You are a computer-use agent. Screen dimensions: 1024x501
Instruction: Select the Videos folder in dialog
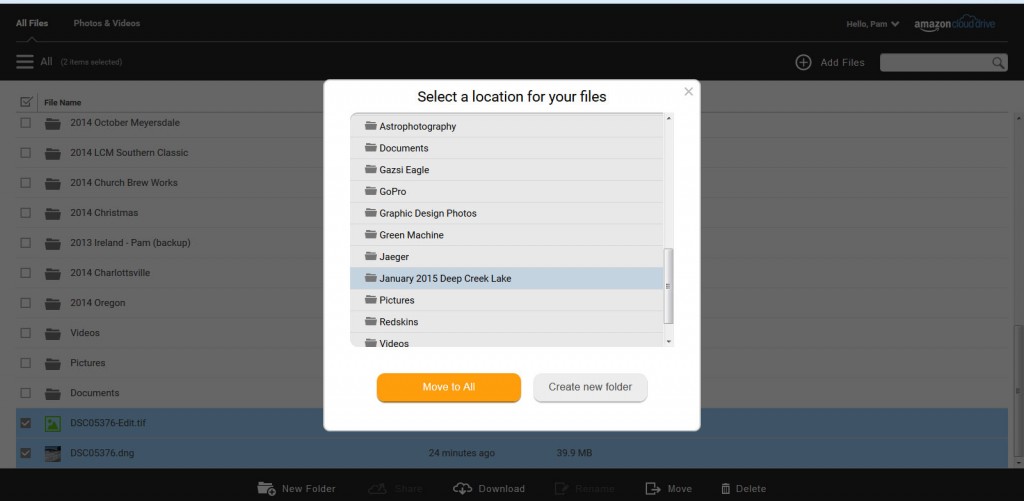point(507,340)
